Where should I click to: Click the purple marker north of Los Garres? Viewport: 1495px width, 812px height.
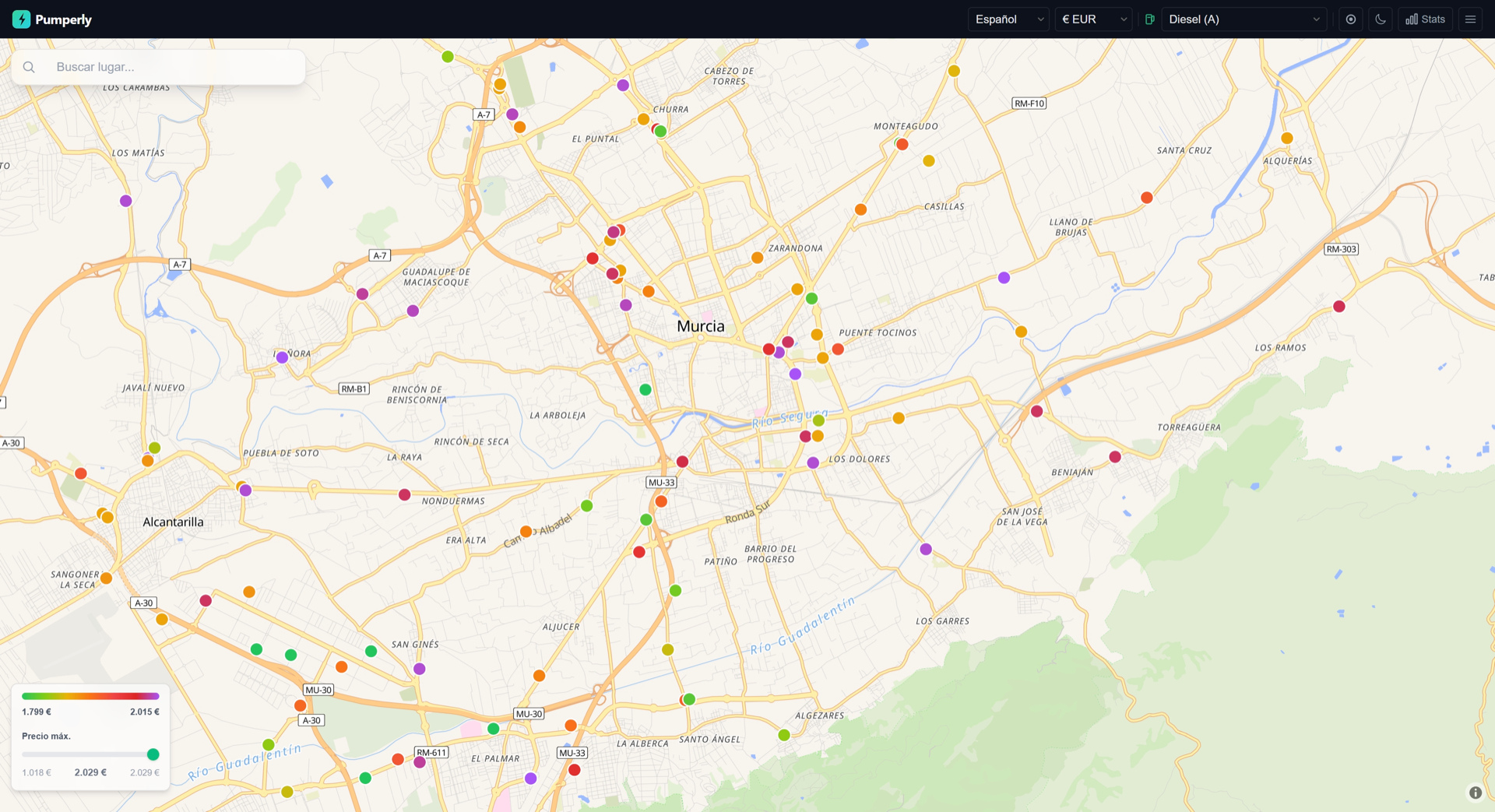(x=926, y=549)
